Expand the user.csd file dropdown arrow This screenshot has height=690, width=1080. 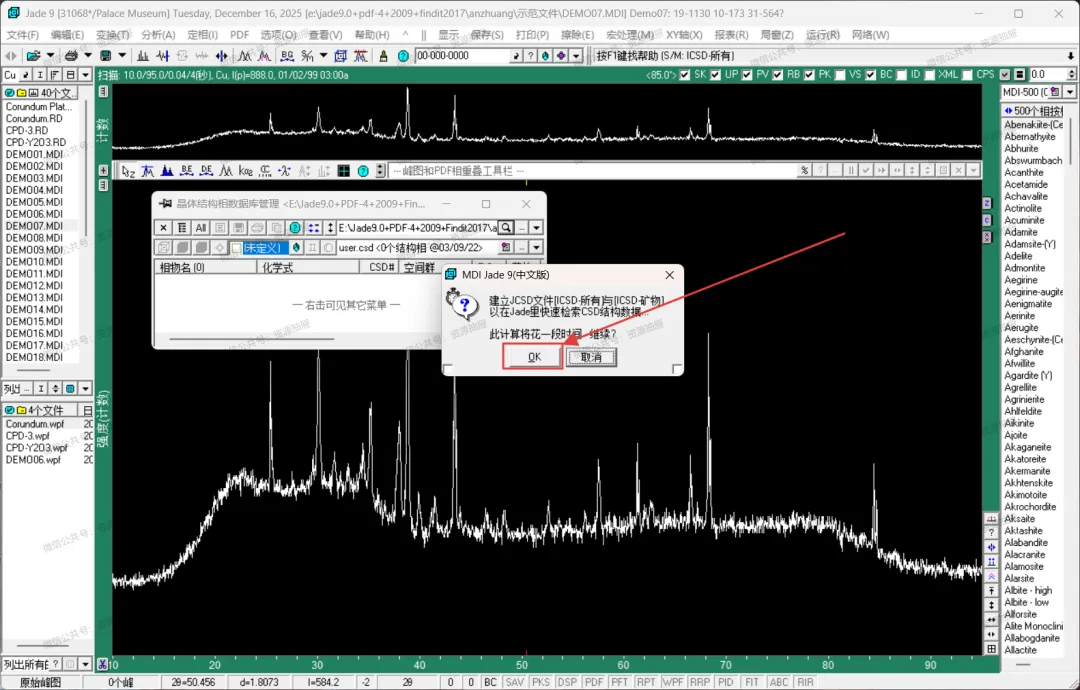(537, 247)
